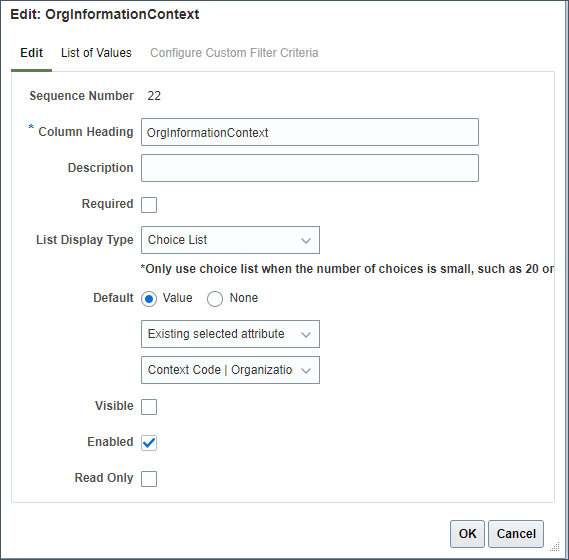
Task: Open the Existing selected attribute dropdown
Action: point(230,334)
